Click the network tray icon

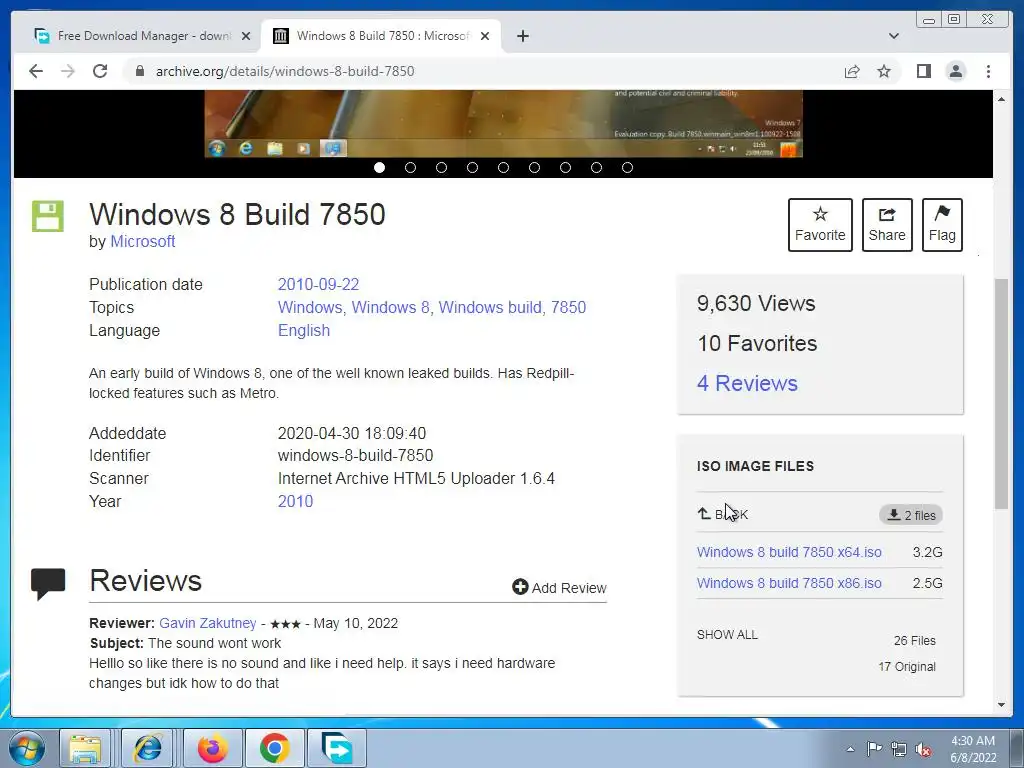coord(899,749)
